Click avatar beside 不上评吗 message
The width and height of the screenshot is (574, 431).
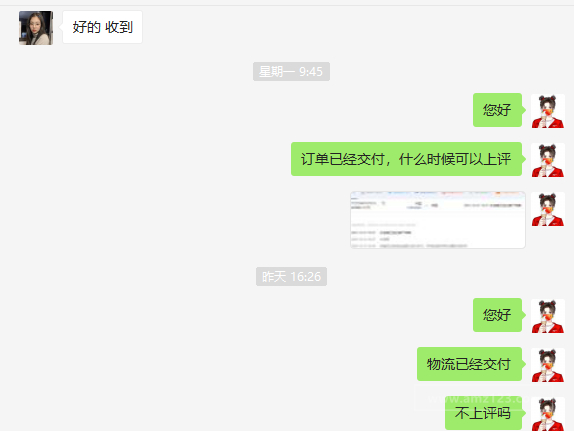(548, 414)
